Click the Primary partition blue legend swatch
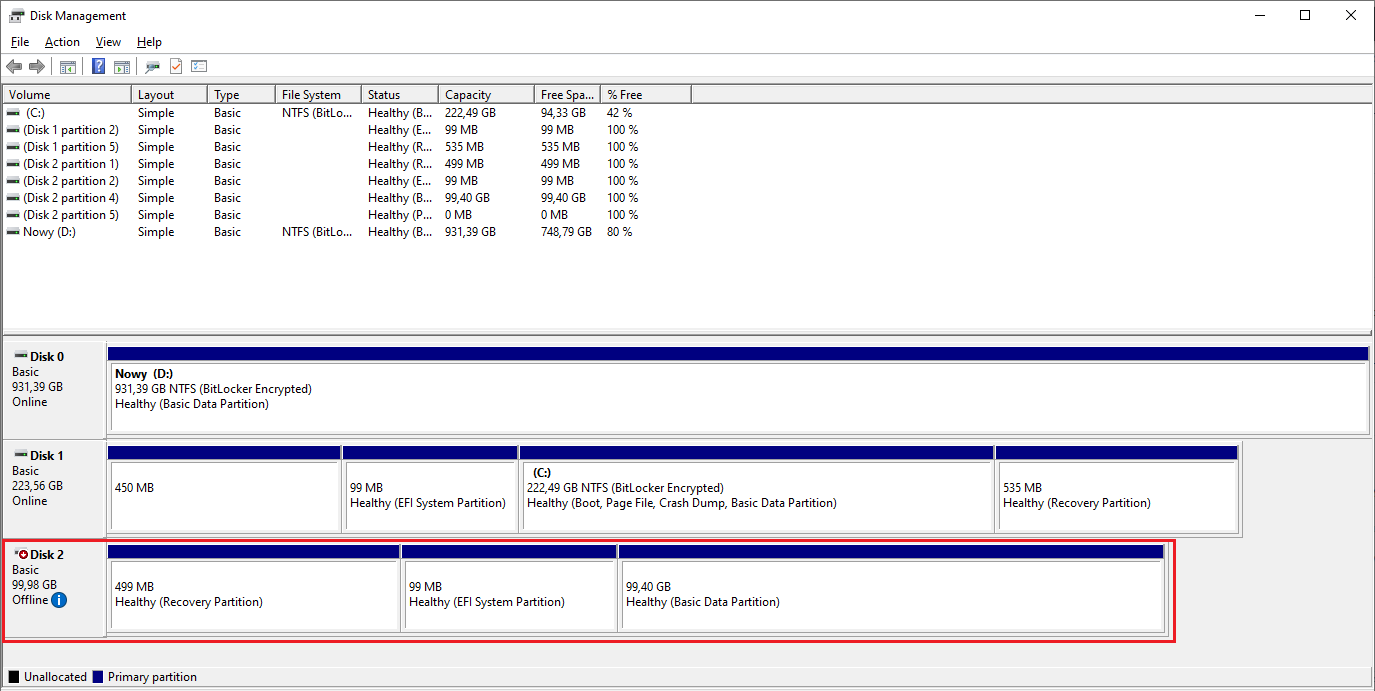The image size is (1375, 691). point(98,677)
